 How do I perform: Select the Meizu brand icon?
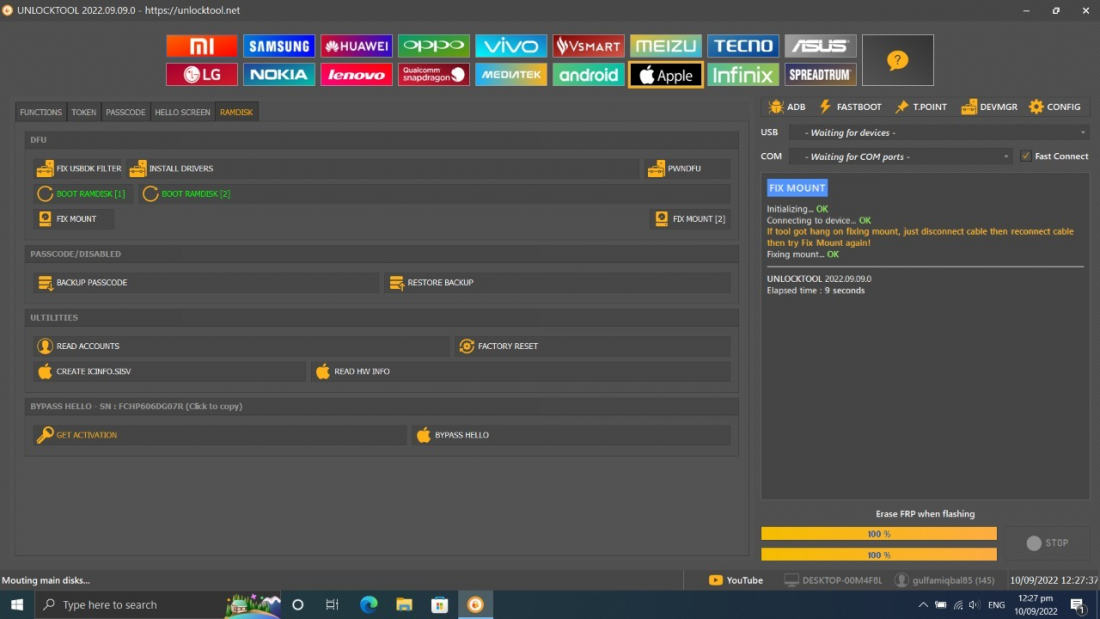(x=666, y=46)
